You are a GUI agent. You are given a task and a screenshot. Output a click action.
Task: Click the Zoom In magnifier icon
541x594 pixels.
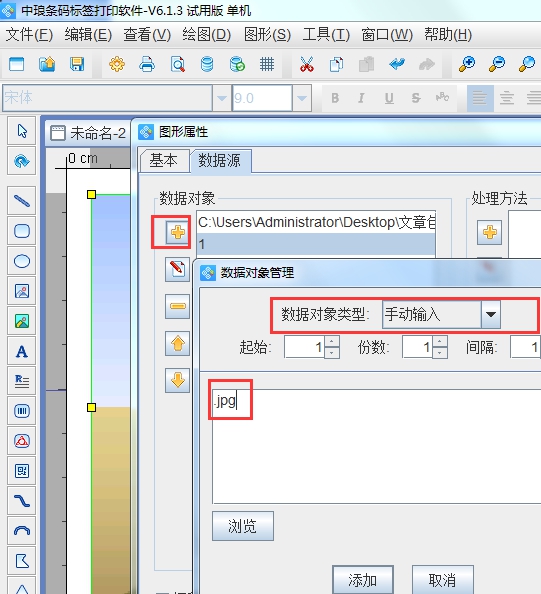(467, 64)
